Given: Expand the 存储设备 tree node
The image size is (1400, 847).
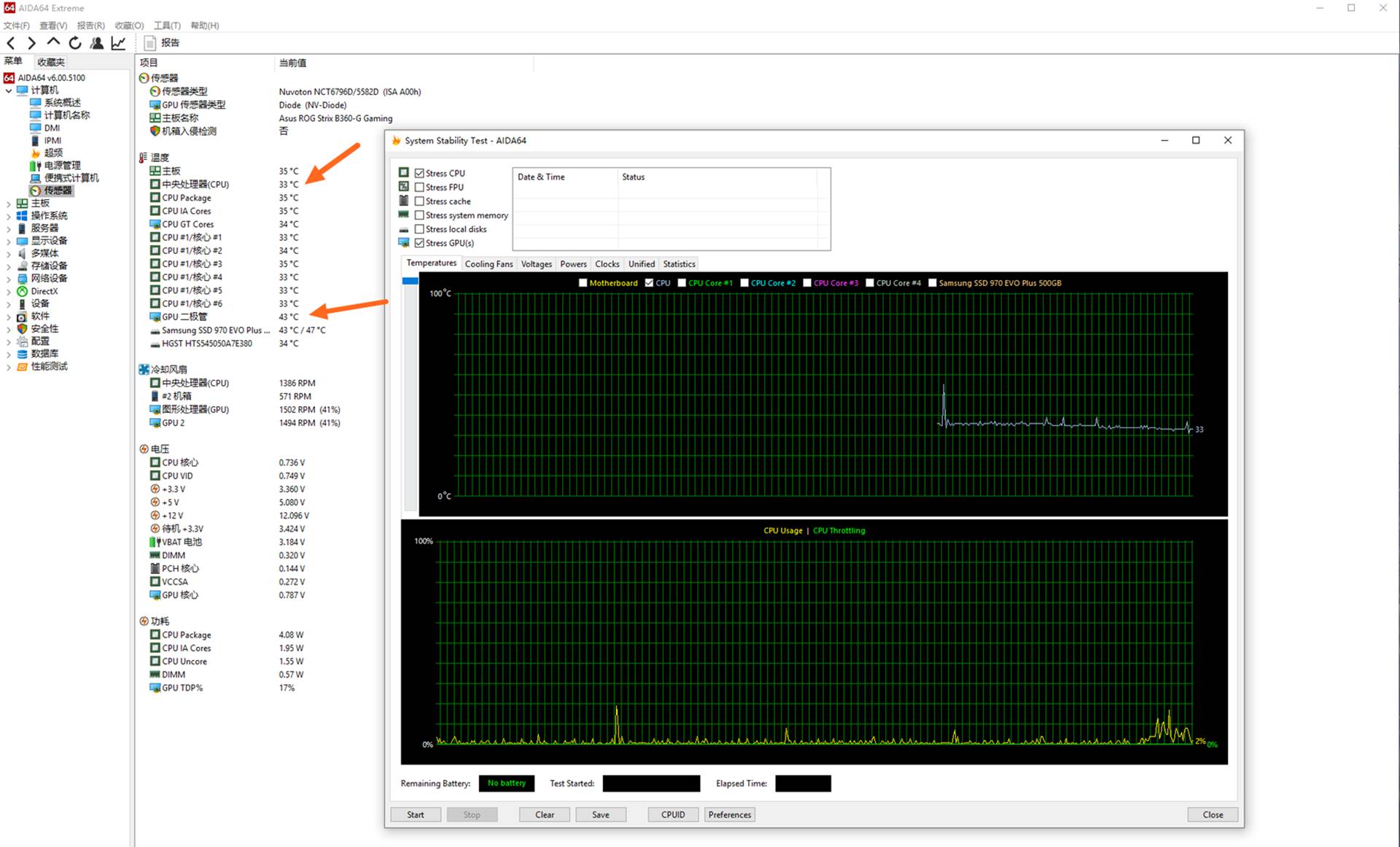Looking at the screenshot, I should 9,266.
